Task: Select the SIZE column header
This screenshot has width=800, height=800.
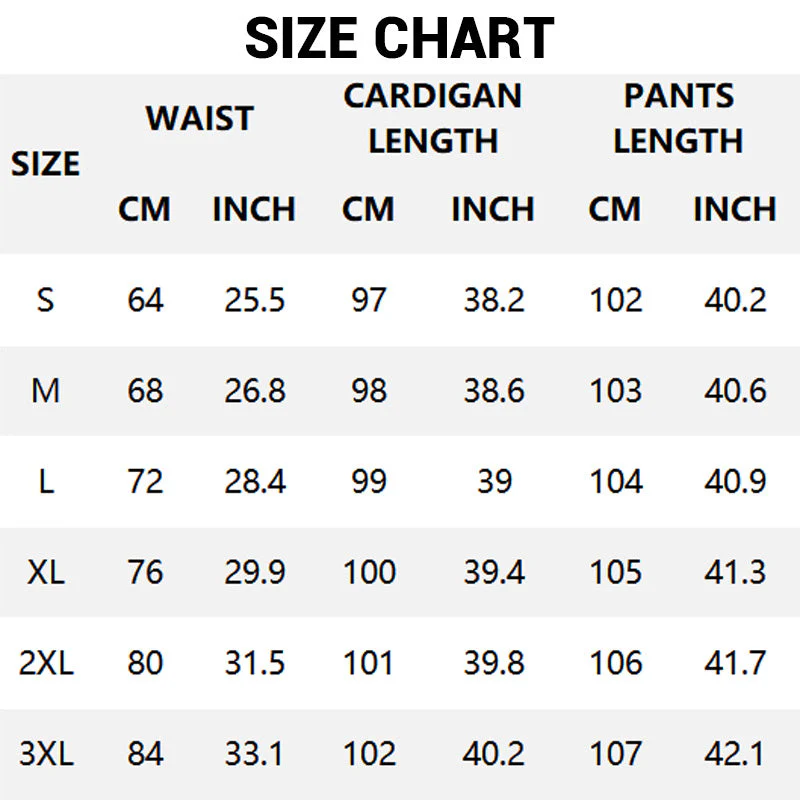Action: 45,164
